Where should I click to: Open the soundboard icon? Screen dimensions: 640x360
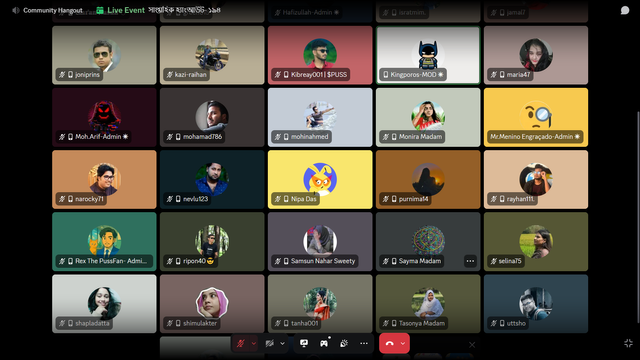click(344, 343)
